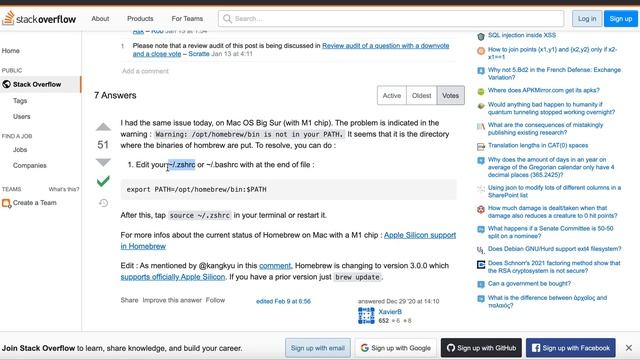Click the Stack Overflow logo

point(39,19)
